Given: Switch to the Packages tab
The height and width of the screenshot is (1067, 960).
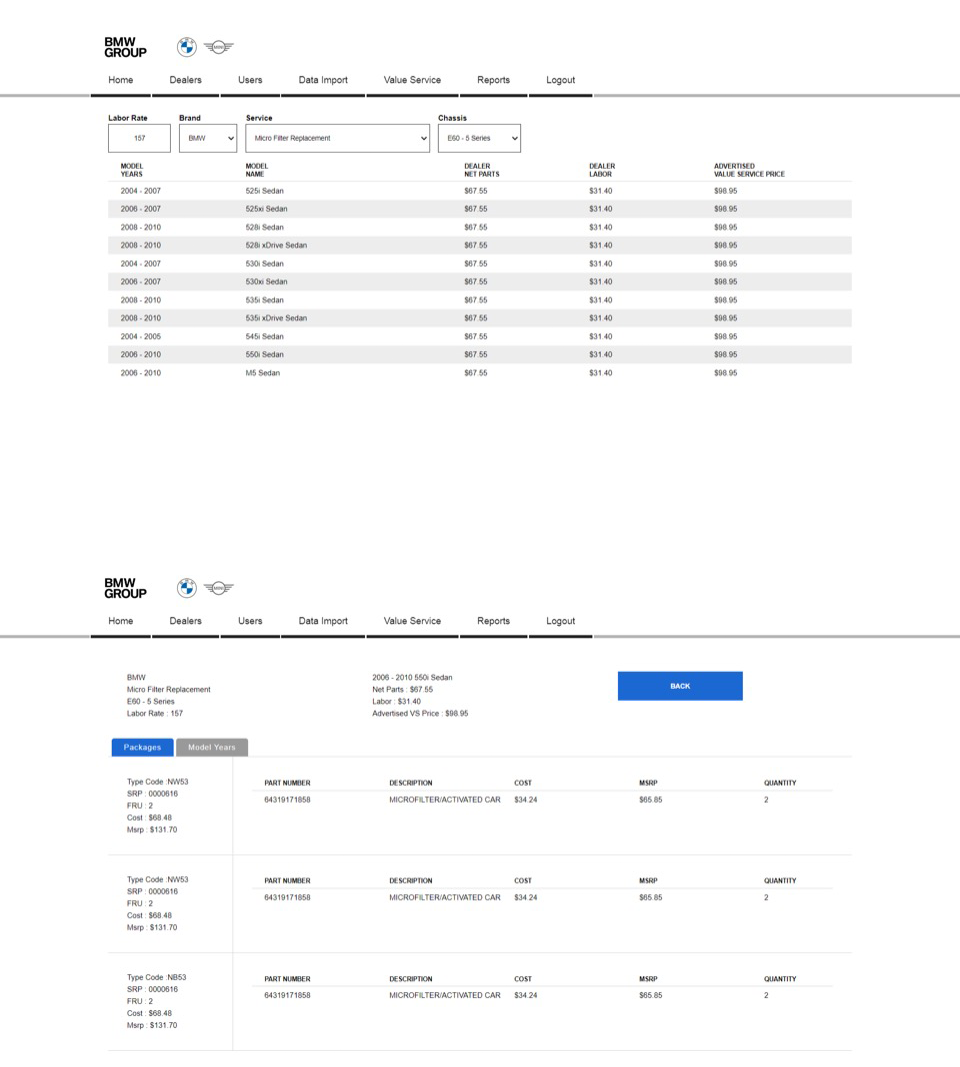Looking at the screenshot, I should (x=142, y=747).
